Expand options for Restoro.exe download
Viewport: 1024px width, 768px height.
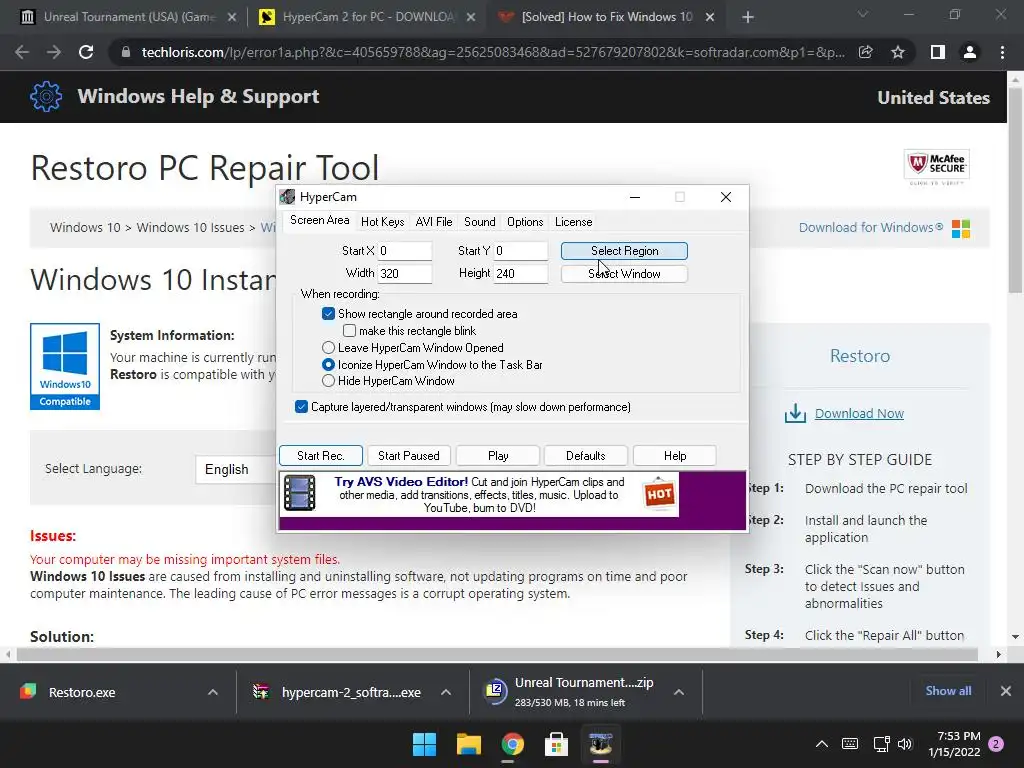[x=213, y=692]
